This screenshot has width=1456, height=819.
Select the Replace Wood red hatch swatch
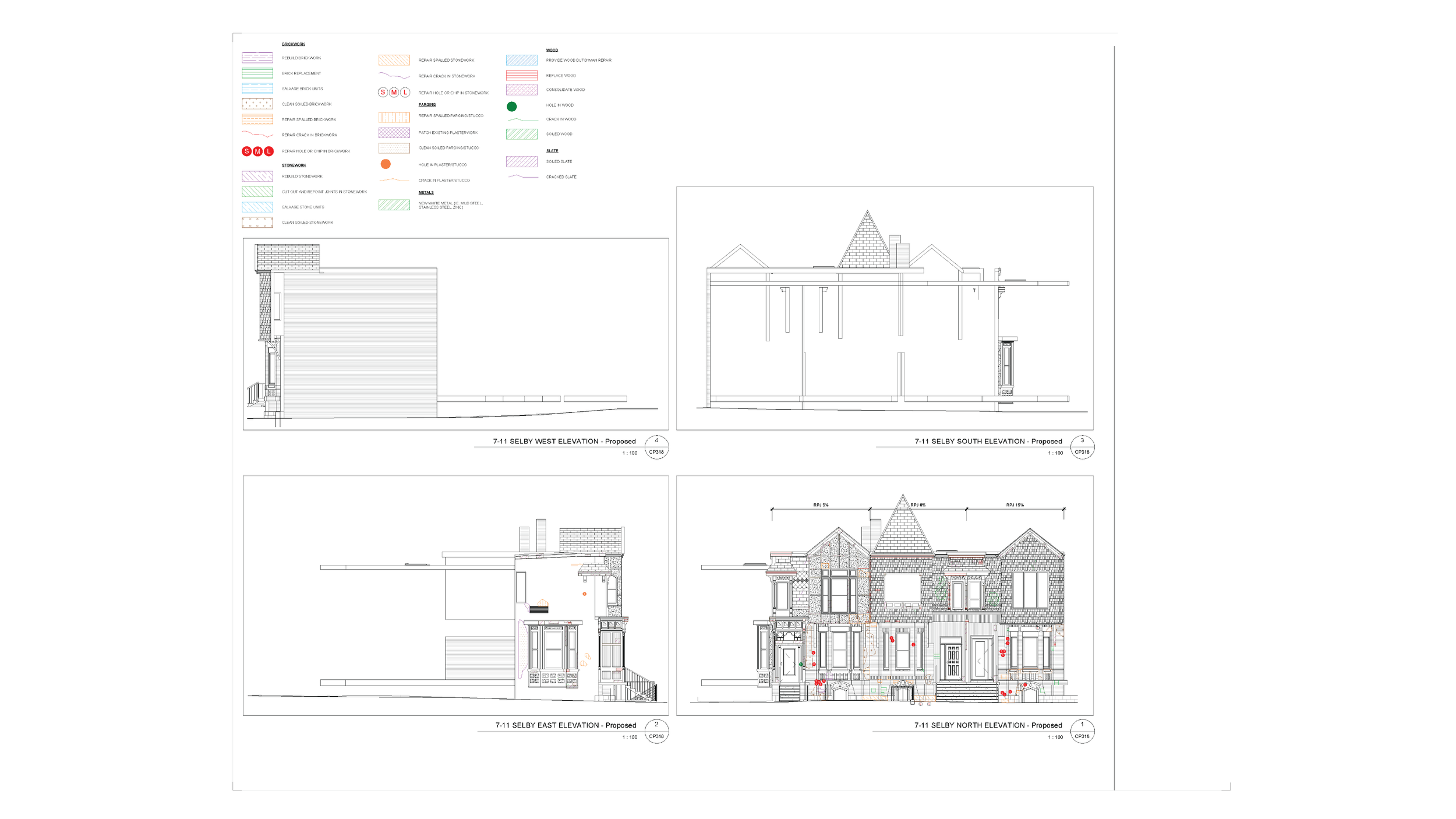pos(521,75)
